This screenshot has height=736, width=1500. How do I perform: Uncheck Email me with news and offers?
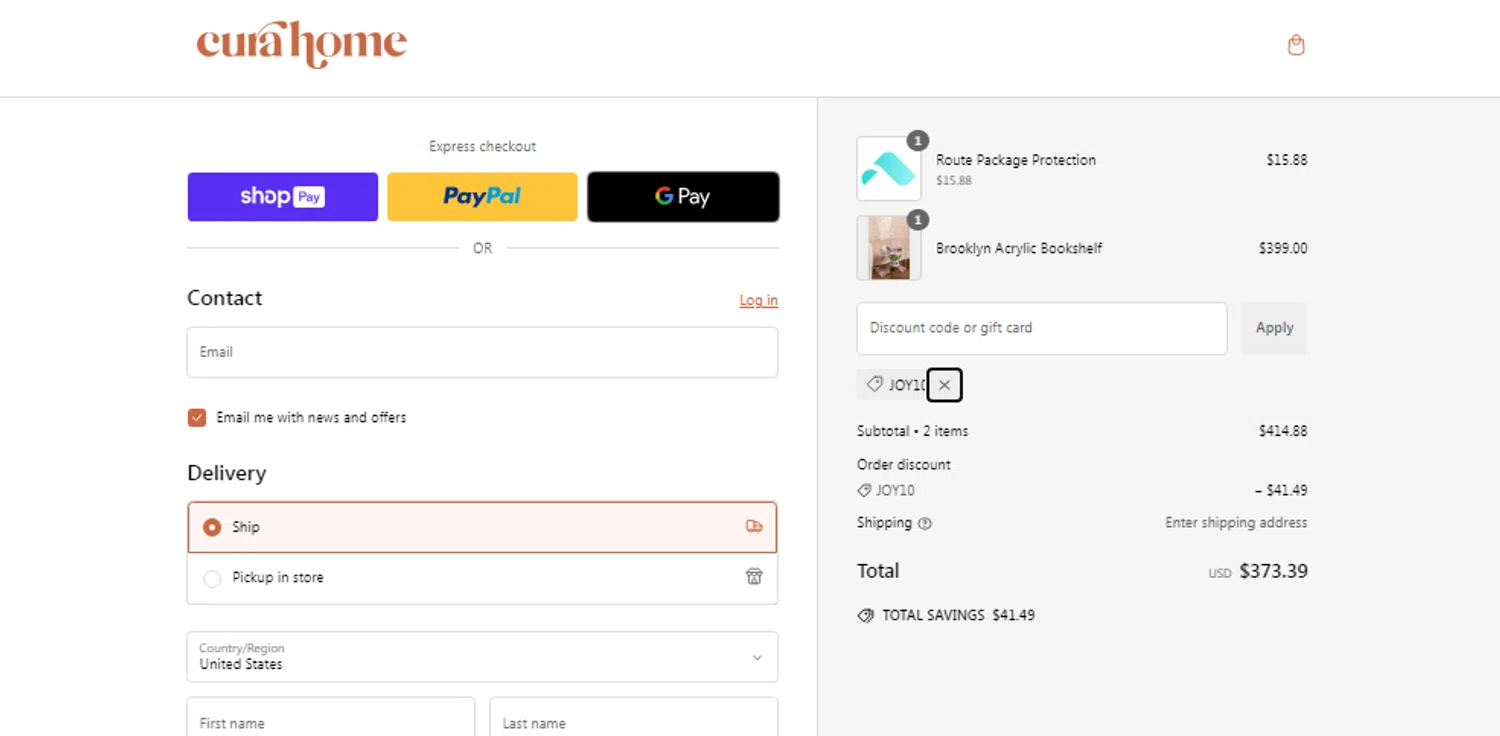coord(197,418)
